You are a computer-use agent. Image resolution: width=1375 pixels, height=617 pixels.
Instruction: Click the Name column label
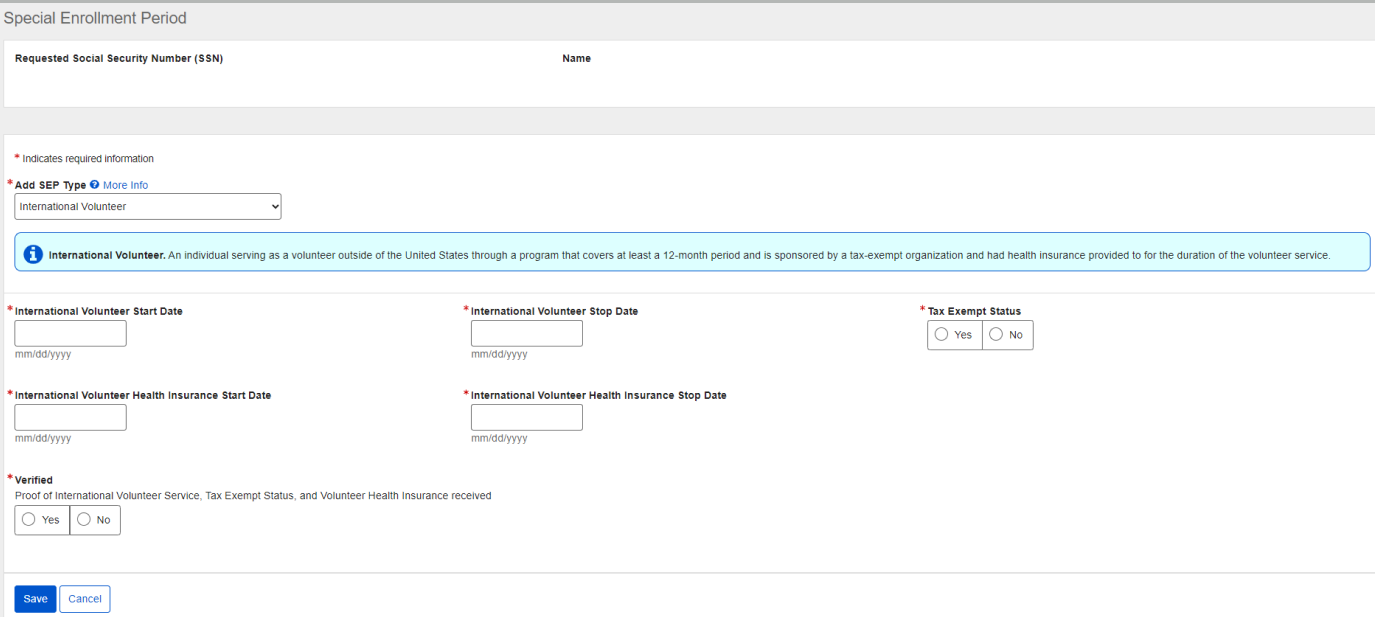[577, 59]
